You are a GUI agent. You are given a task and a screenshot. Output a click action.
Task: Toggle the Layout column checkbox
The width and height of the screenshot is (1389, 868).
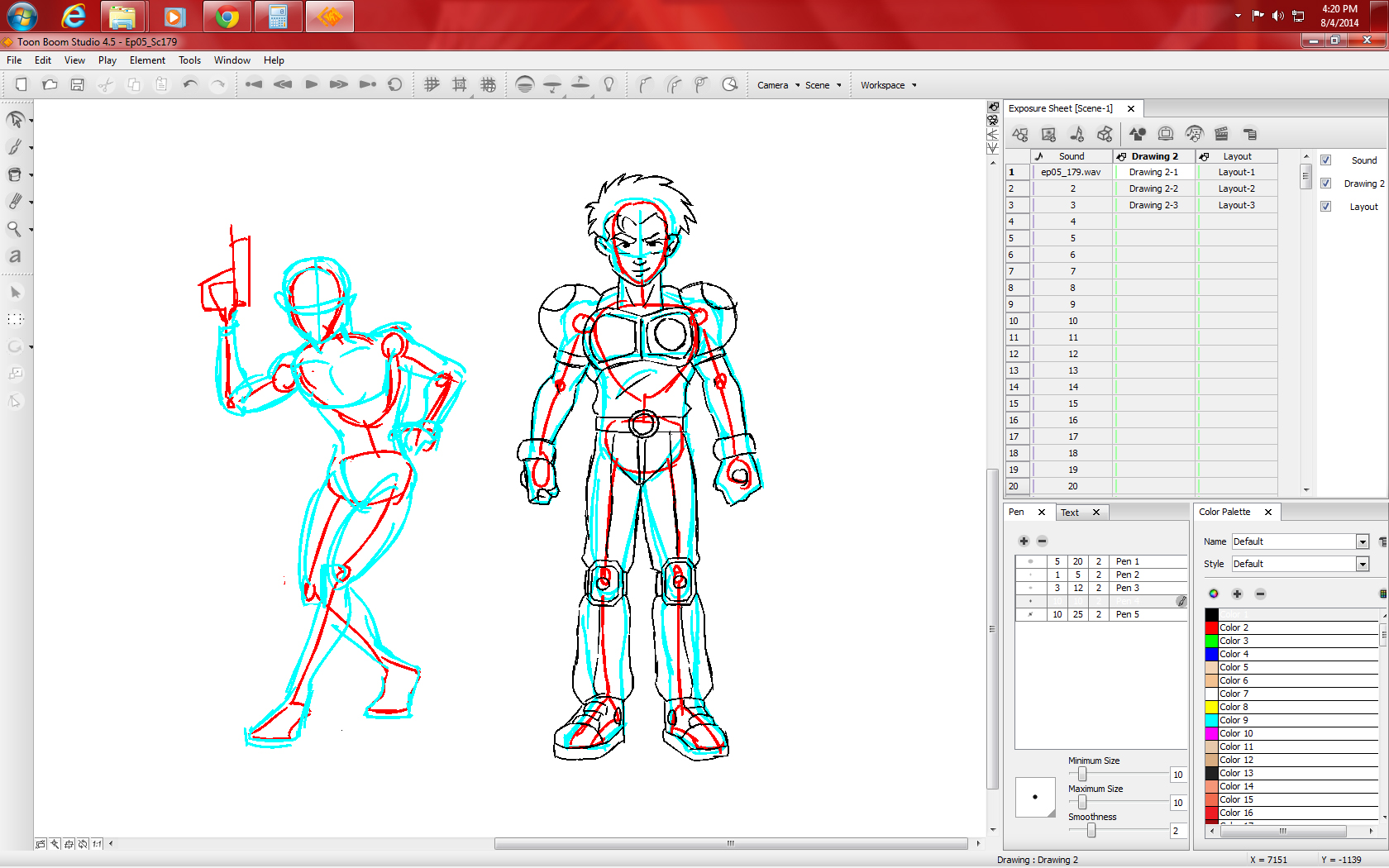[1325, 207]
